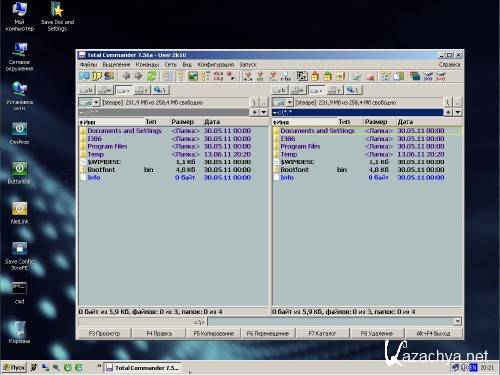Open the Корзина recycle bin icon

pyautogui.click(x=19, y=332)
